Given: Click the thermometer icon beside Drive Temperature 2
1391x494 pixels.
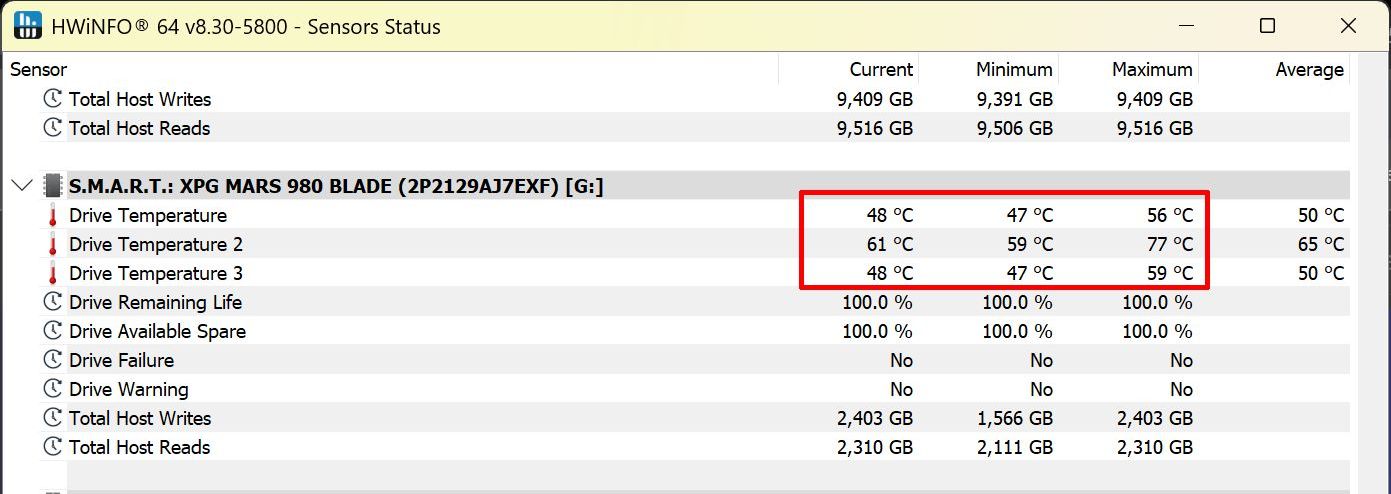Looking at the screenshot, I should pyautogui.click(x=52, y=244).
